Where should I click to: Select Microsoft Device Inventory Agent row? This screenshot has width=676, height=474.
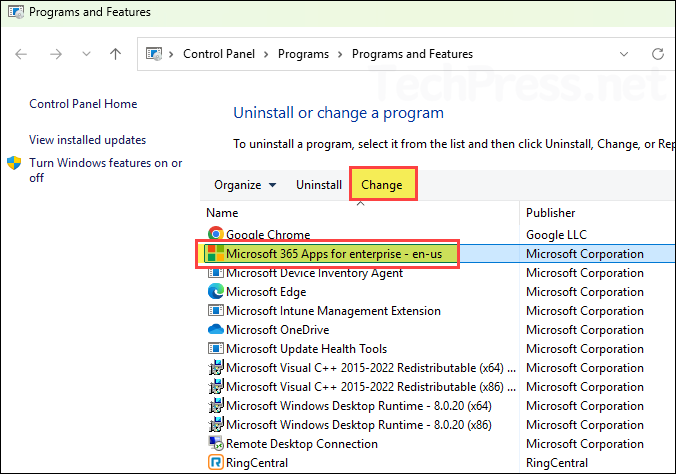point(314,273)
